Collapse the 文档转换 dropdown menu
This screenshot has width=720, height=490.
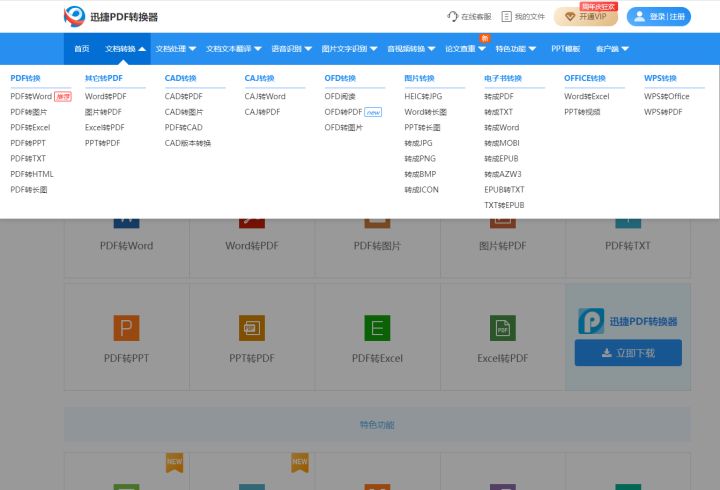point(126,48)
